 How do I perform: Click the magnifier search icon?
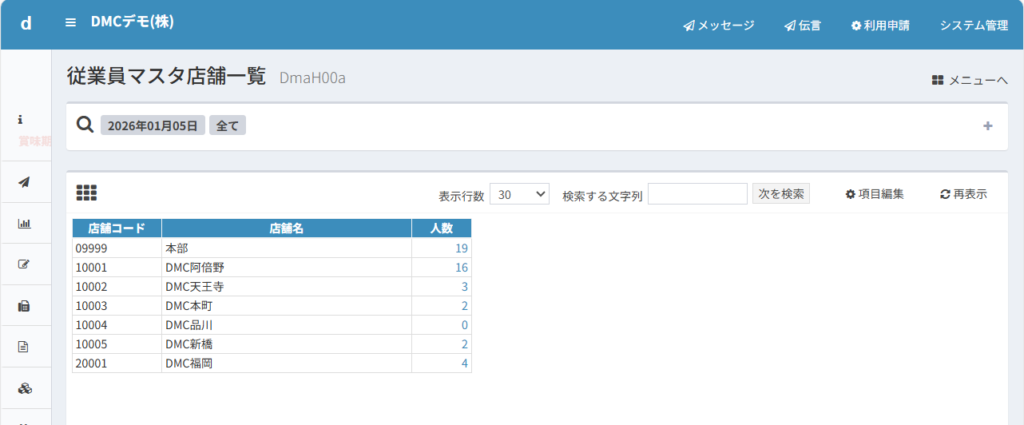click(x=85, y=125)
